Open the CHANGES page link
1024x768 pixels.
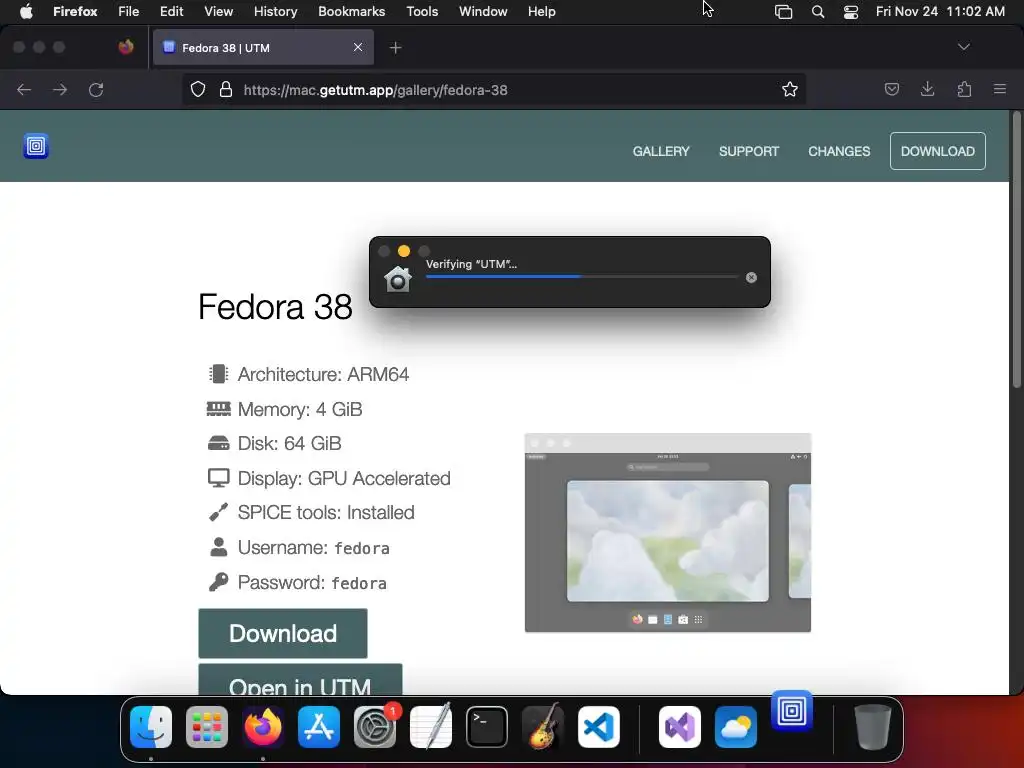(x=839, y=151)
